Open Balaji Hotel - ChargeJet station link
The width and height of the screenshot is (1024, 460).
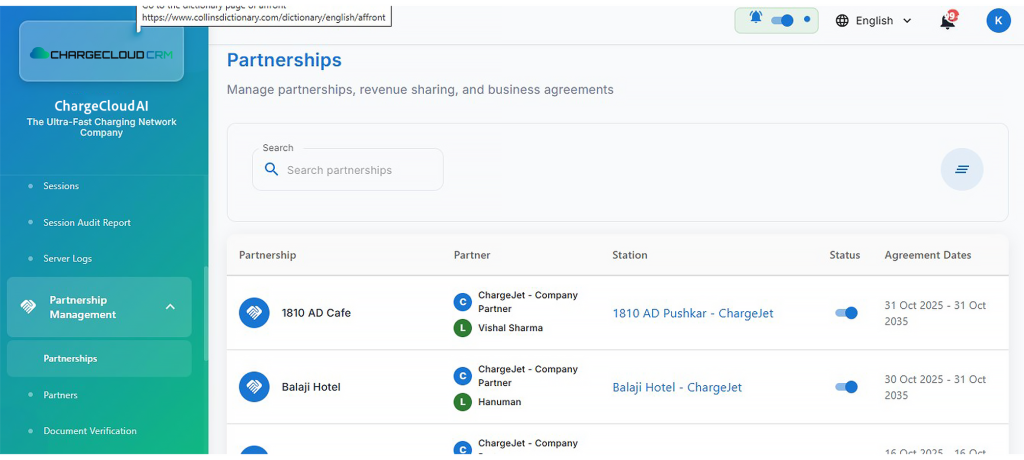click(677, 387)
